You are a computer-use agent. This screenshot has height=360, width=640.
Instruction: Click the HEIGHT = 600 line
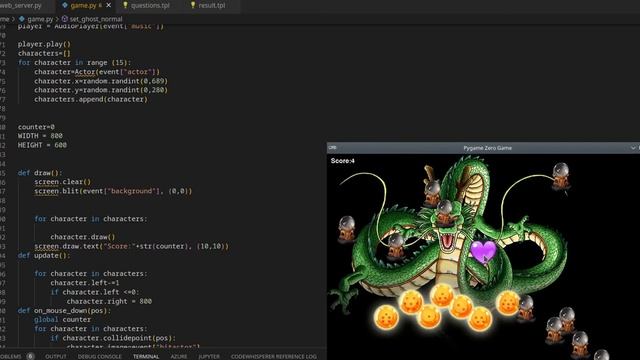[x=42, y=145]
